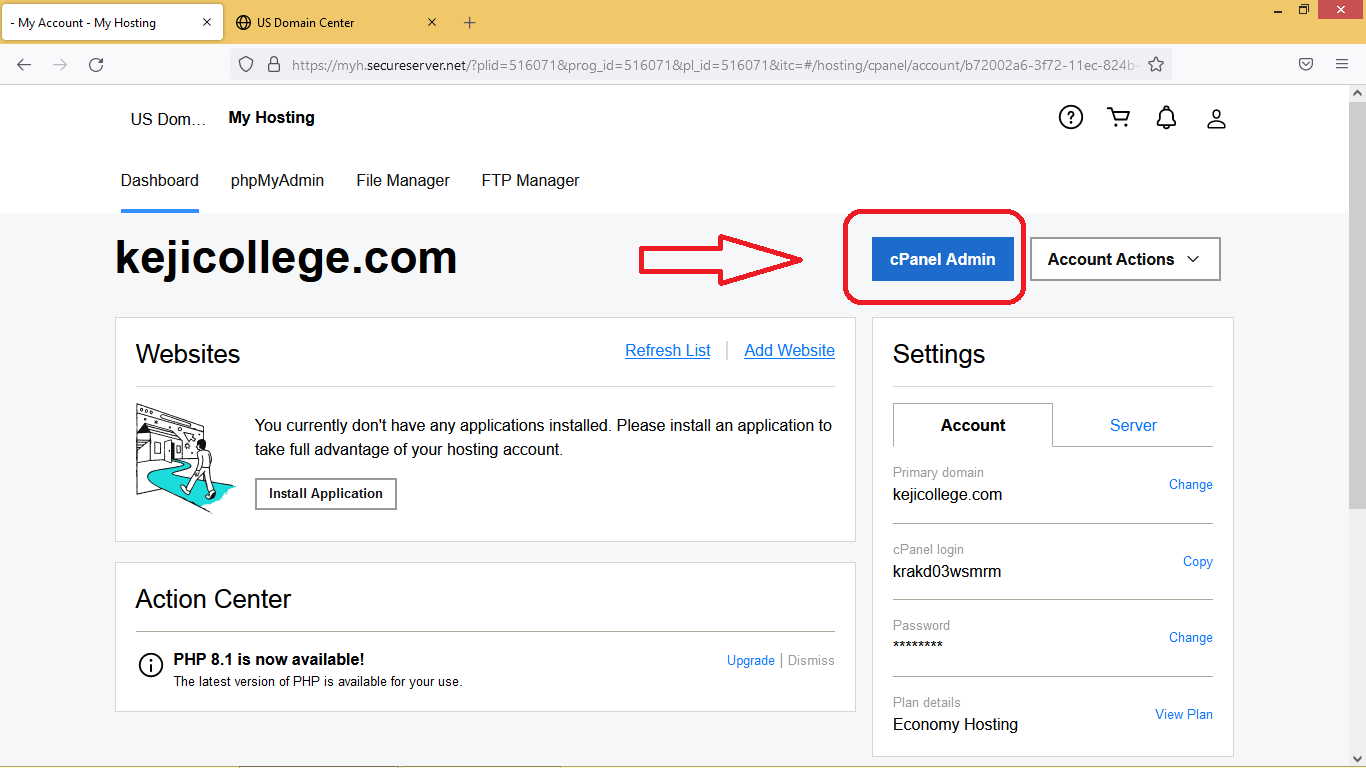Screen dimensions: 1366x768
Task: Close the My Account - My Hosting tab
Action: pyautogui.click(x=208, y=22)
